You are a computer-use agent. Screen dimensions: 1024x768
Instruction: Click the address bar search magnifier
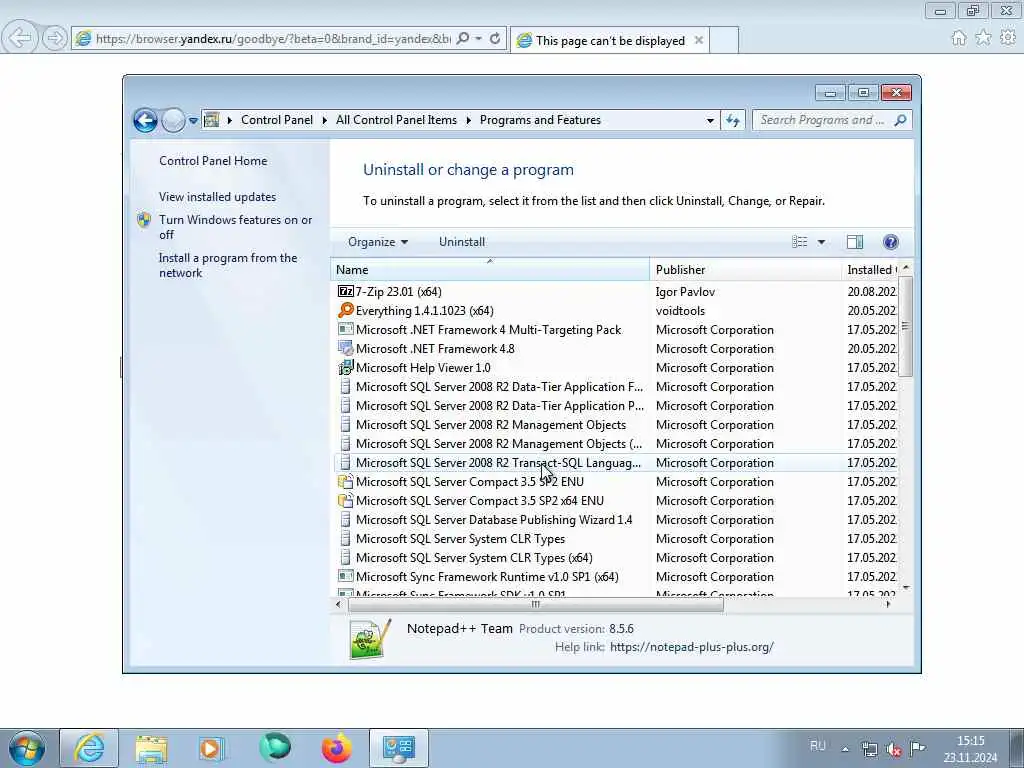463,39
